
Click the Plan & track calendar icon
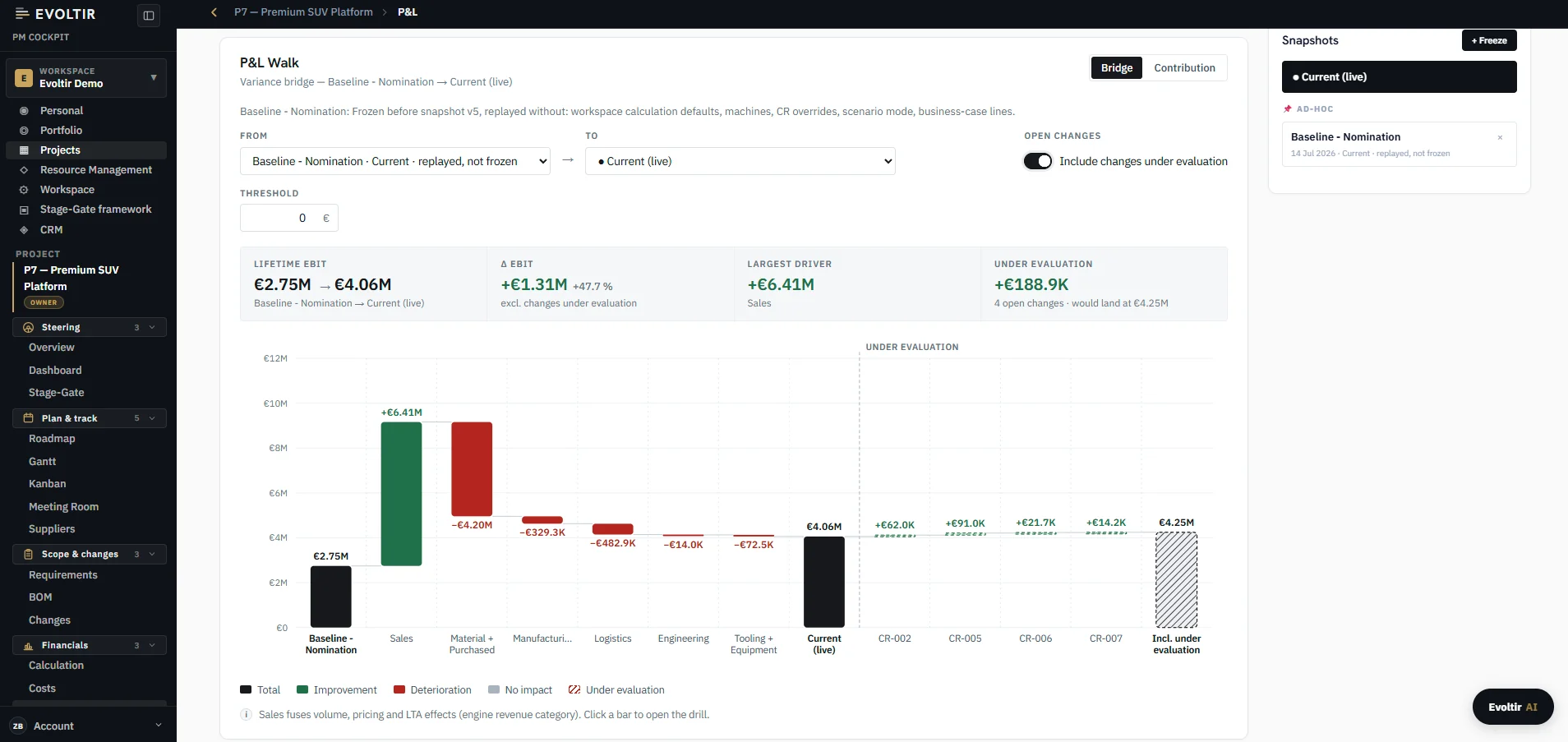(x=28, y=418)
